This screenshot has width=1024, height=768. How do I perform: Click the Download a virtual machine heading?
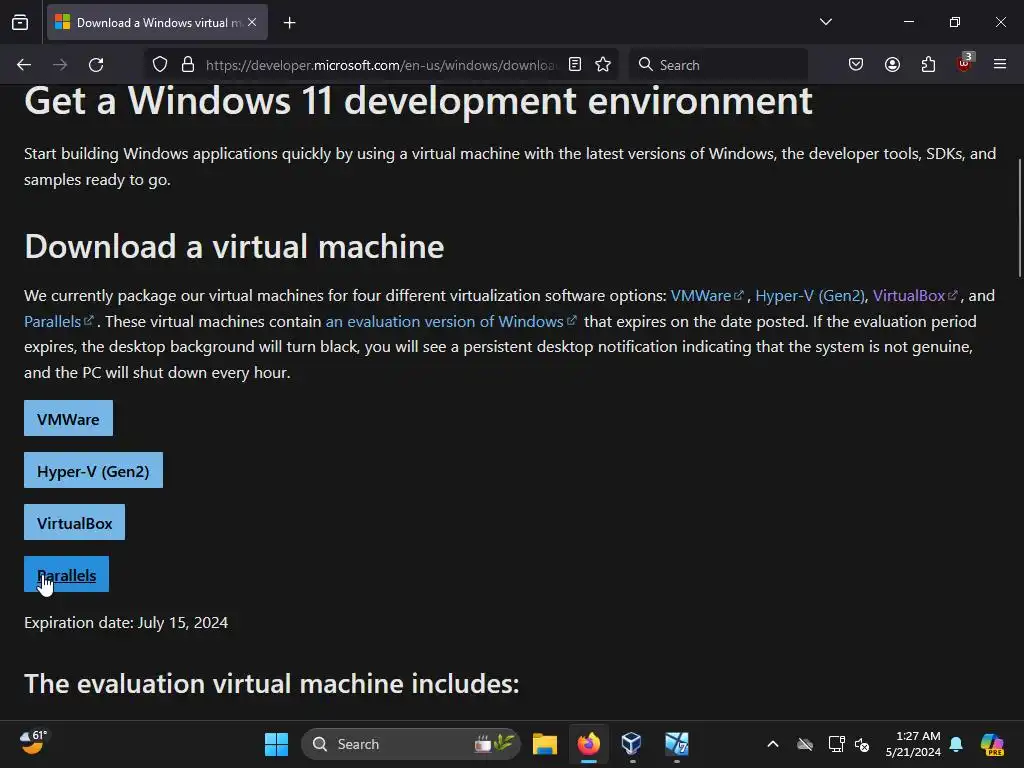[x=234, y=246]
